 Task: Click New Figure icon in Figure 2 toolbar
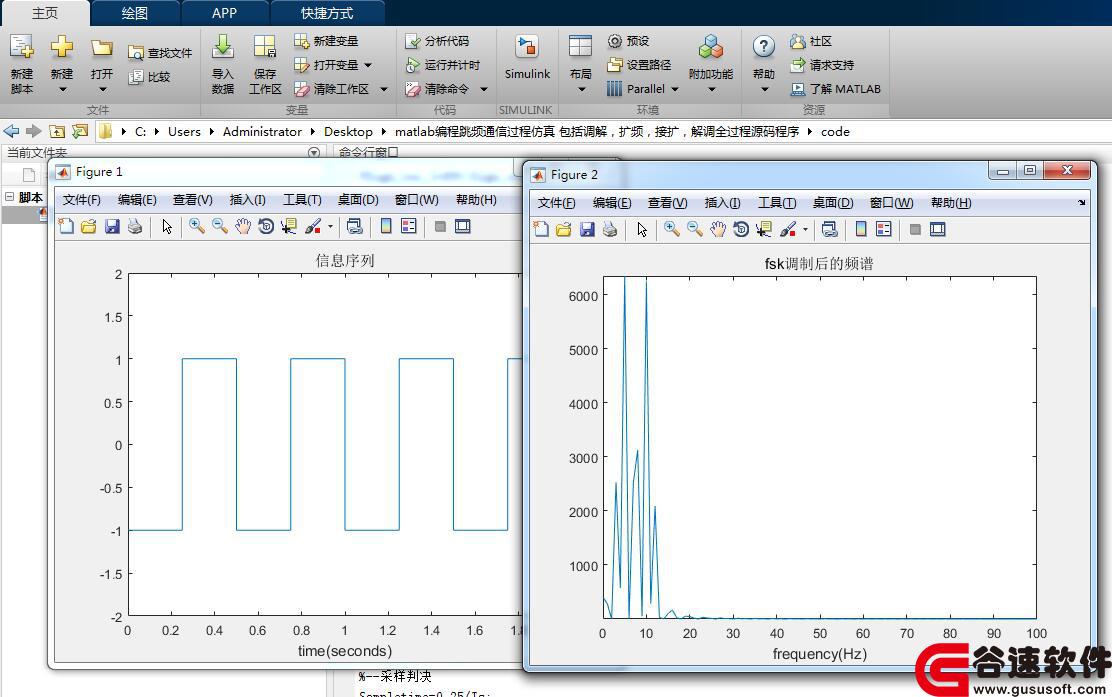(x=541, y=229)
